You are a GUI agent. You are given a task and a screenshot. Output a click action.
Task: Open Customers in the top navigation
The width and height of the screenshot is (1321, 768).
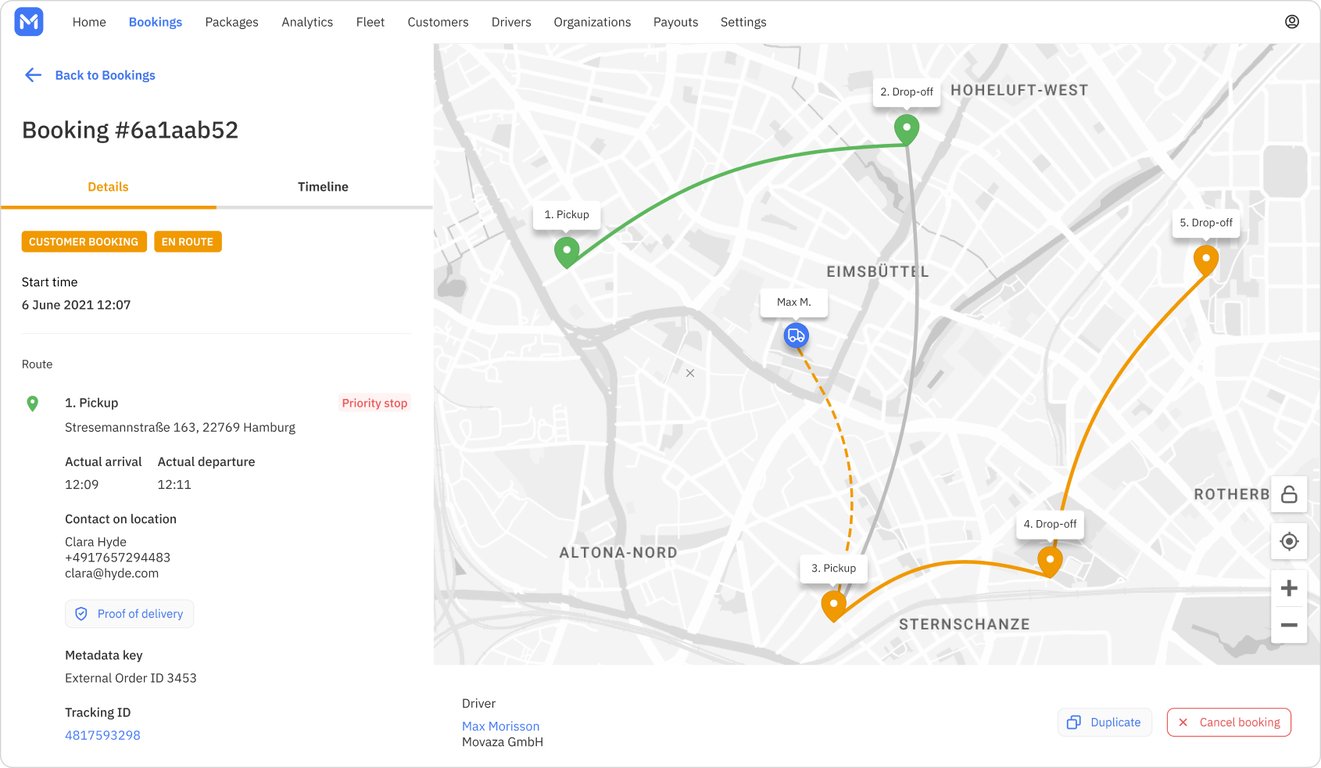coord(438,22)
